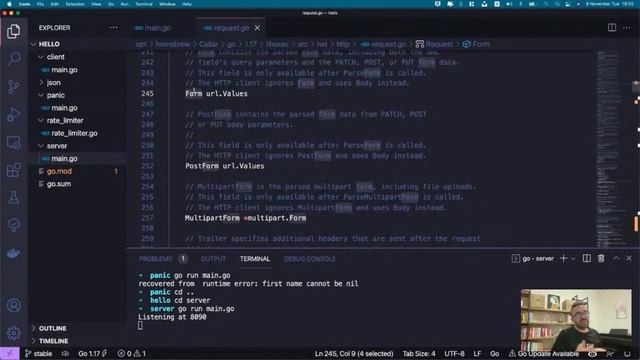Kill terminal with the trash icon
Screen dimensions: 640x360
point(601,258)
